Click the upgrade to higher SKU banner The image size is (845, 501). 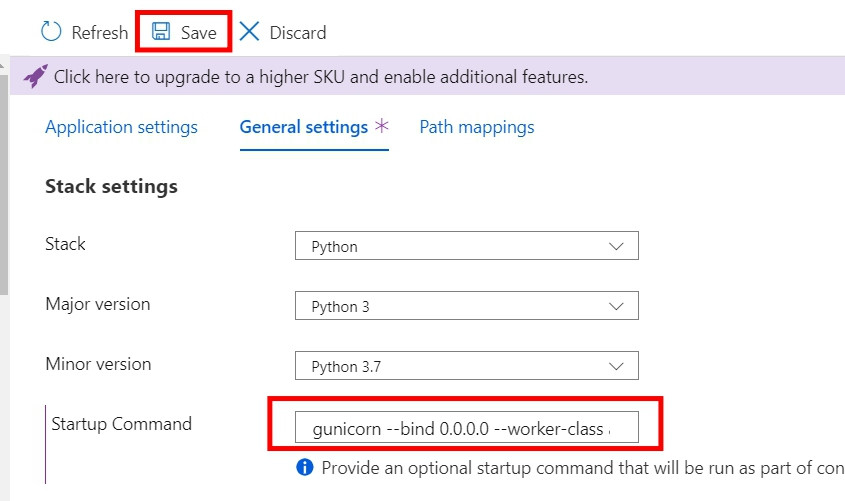[x=320, y=76]
